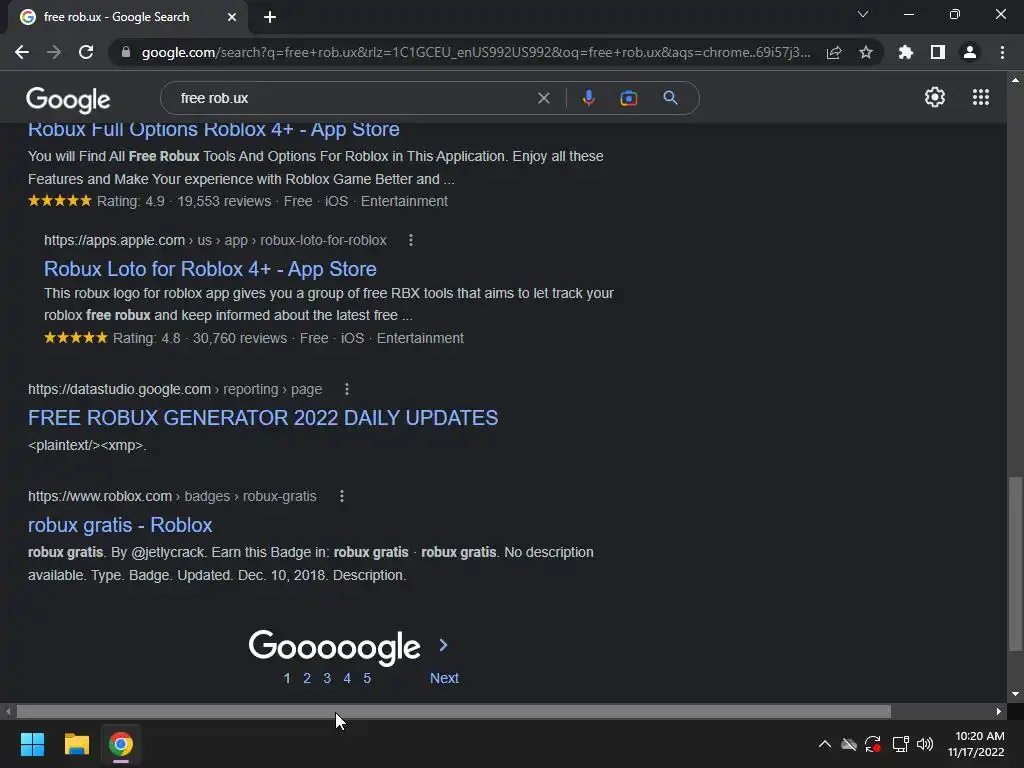Screen dimensions: 1024x768
Task: Reload the current page
Action: (x=86, y=52)
